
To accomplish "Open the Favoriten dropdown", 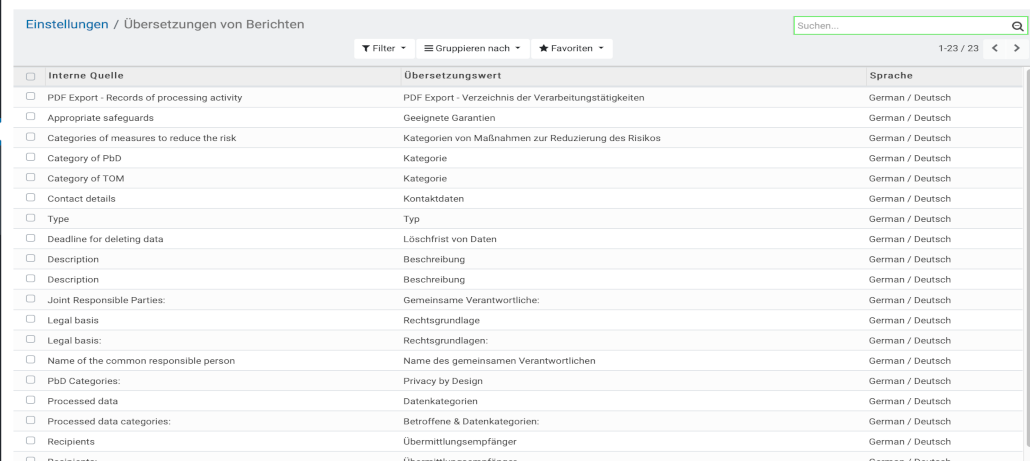I will [x=570, y=49].
